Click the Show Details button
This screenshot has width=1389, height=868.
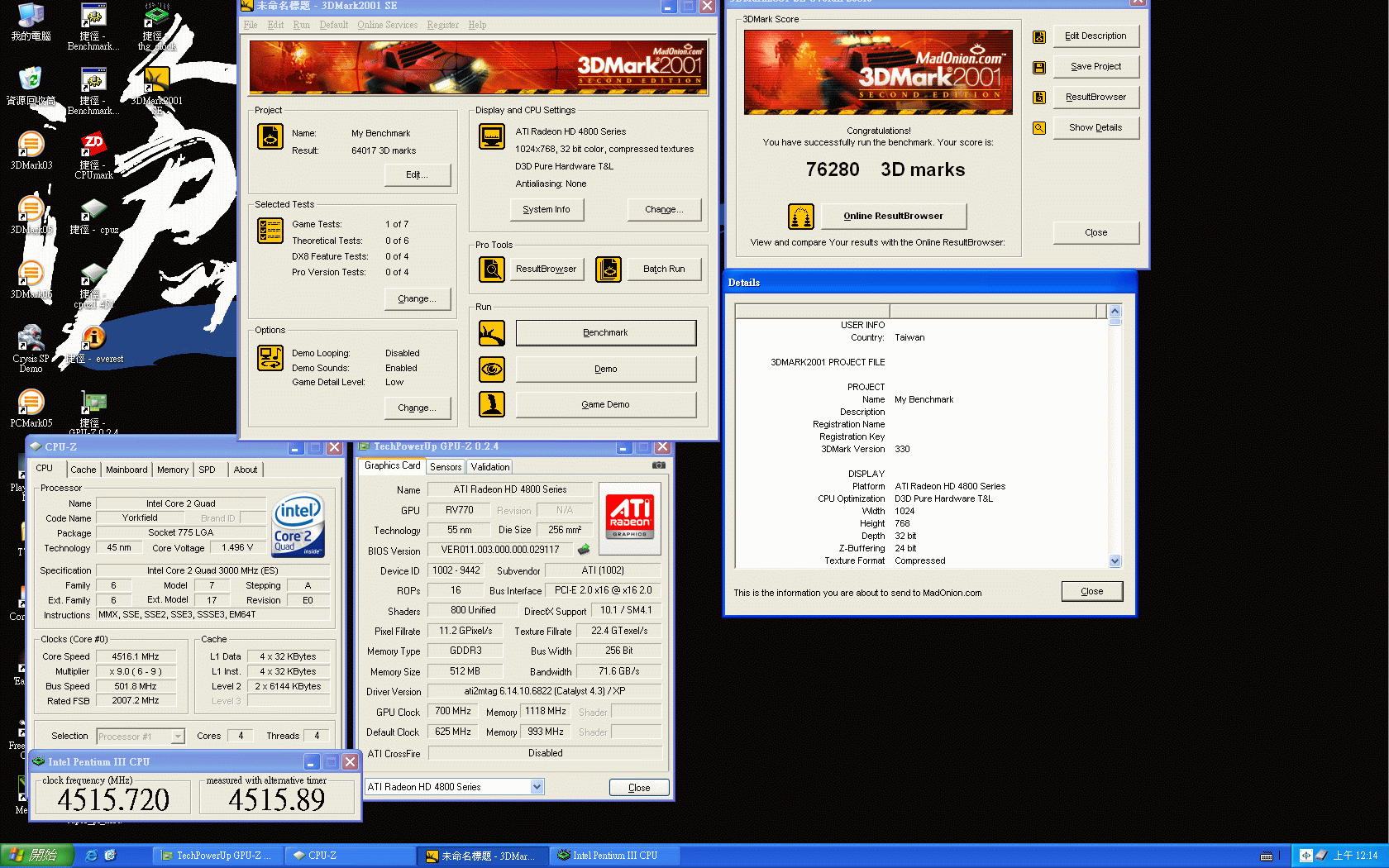point(1096,128)
